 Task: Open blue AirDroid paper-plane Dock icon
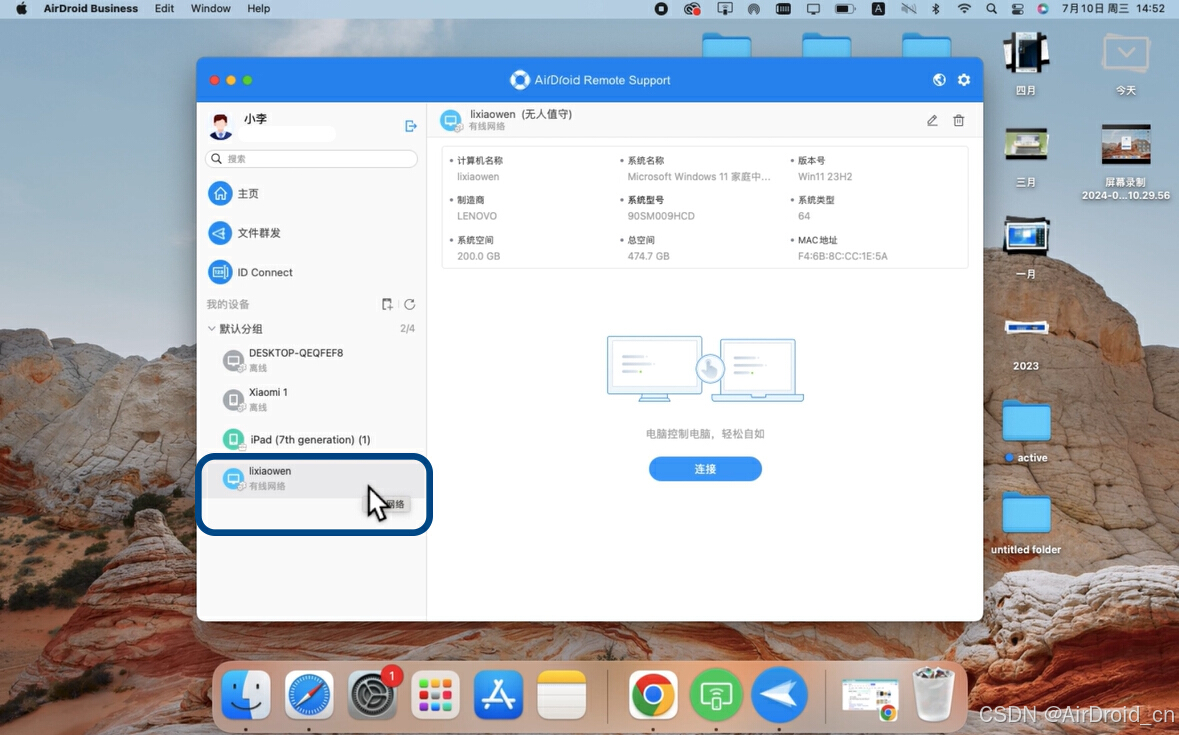(x=779, y=694)
